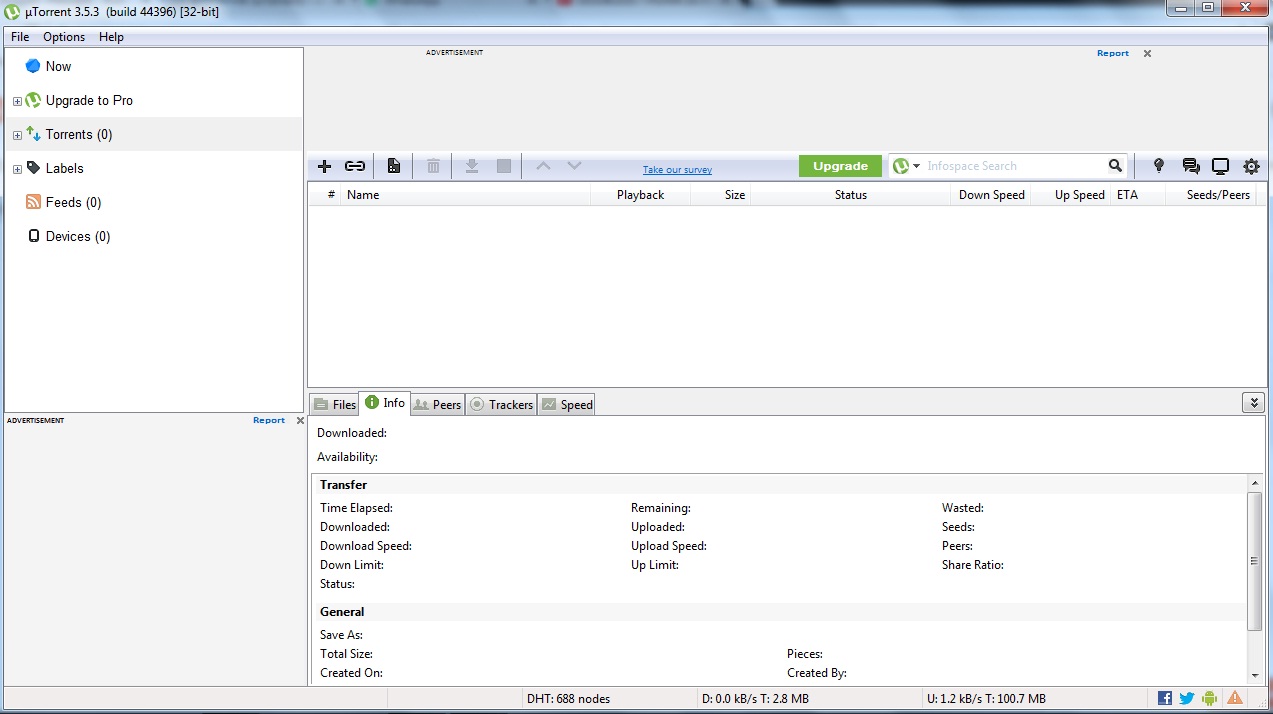Click Report link on top advertisement
This screenshot has height=714, width=1273.
(1112, 53)
